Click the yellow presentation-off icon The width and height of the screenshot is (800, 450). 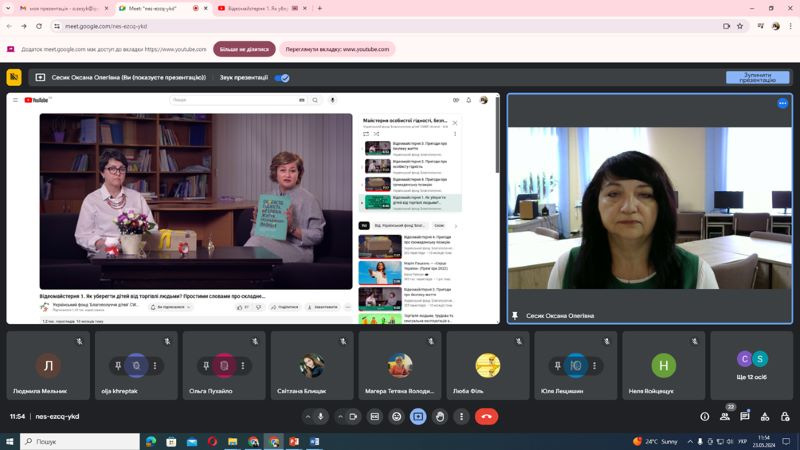pyautogui.click(x=14, y=77)
